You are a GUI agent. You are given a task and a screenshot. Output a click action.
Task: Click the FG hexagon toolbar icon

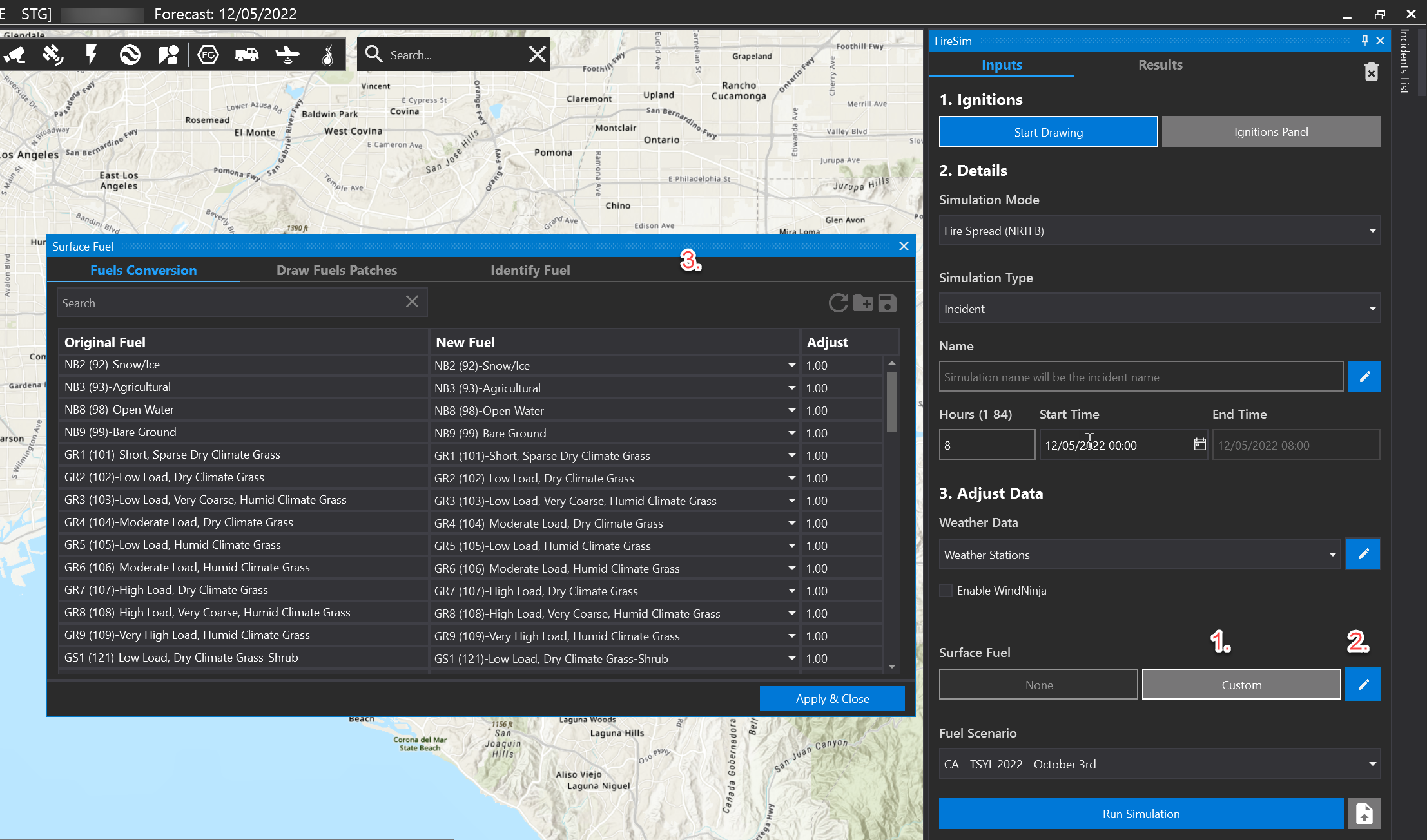(208, 55)
